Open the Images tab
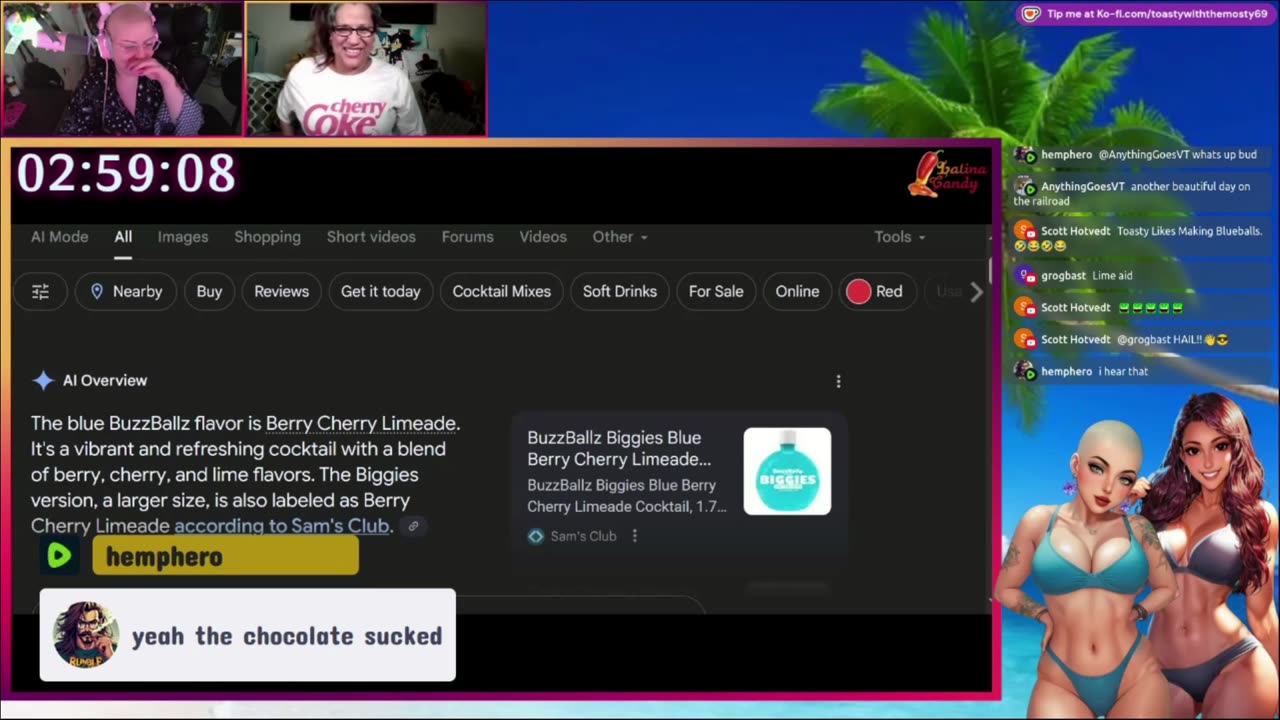This screenshot has width=1280, height=720. tap(183, 237)
